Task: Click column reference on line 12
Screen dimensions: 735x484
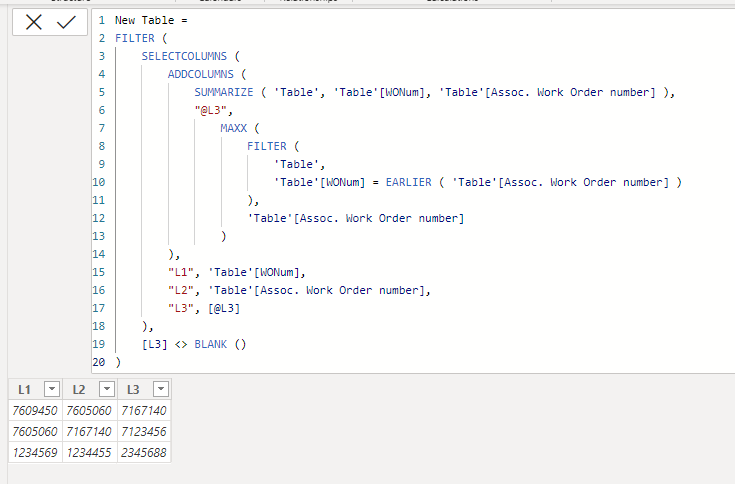Action: [x=356, y=218]
